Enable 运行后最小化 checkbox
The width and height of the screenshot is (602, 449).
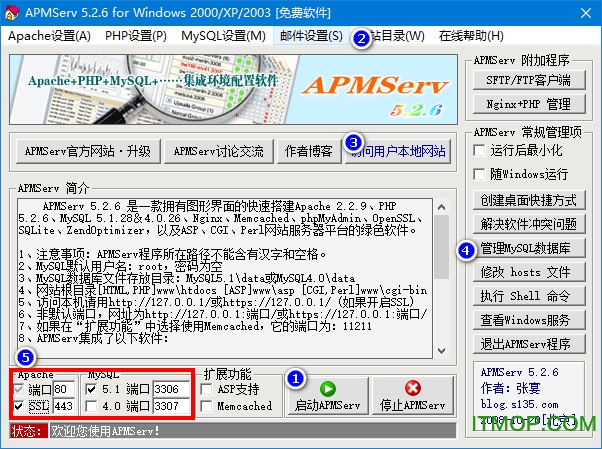point(480,150)
